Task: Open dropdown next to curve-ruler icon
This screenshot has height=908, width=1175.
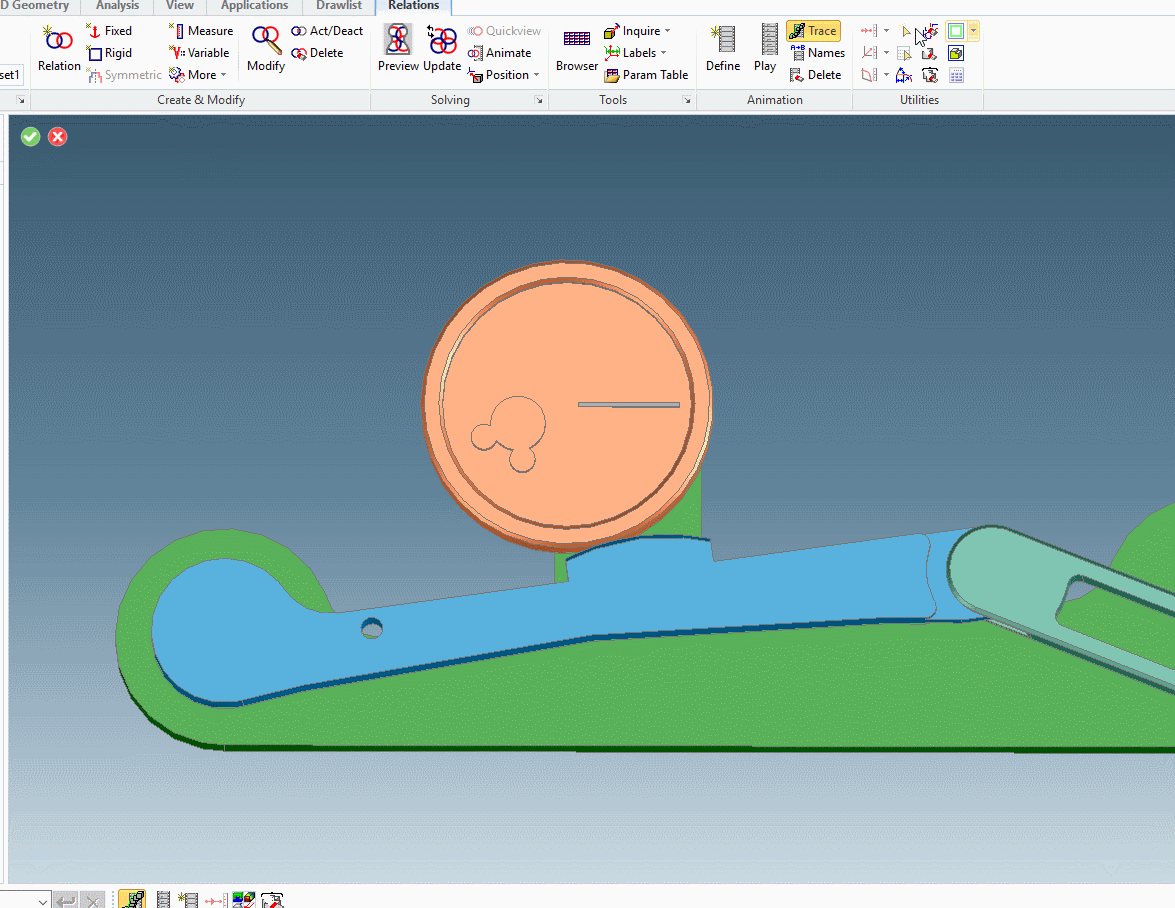Action: tap(886, 75)
